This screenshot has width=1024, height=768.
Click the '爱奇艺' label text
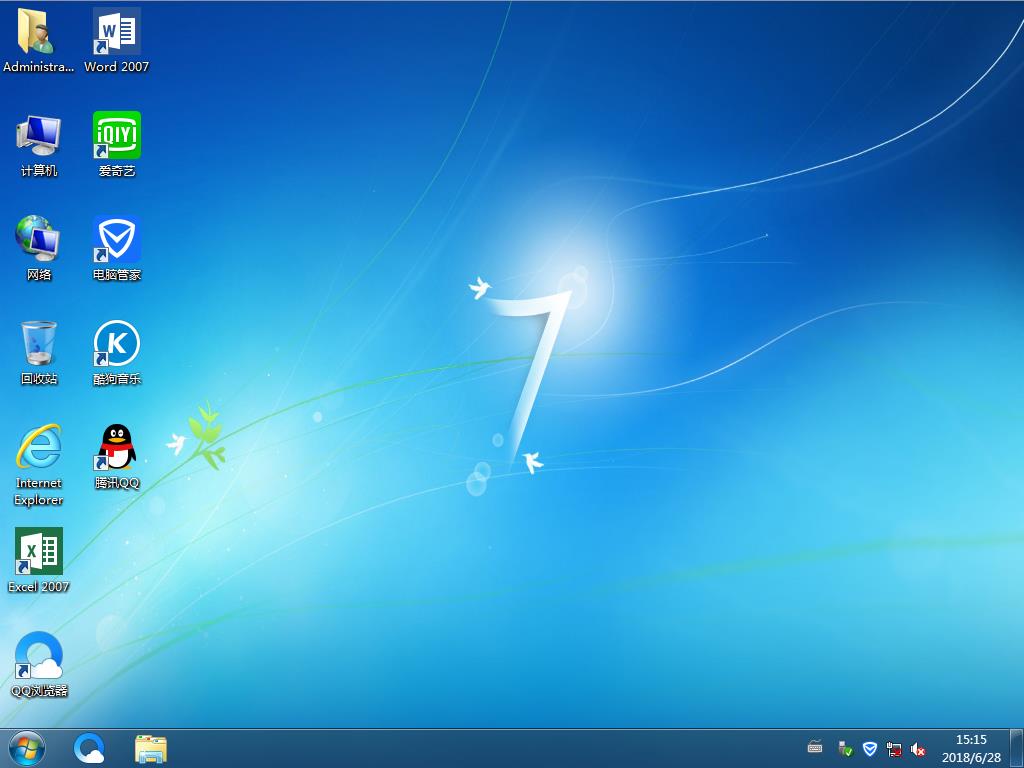[117, 170]
